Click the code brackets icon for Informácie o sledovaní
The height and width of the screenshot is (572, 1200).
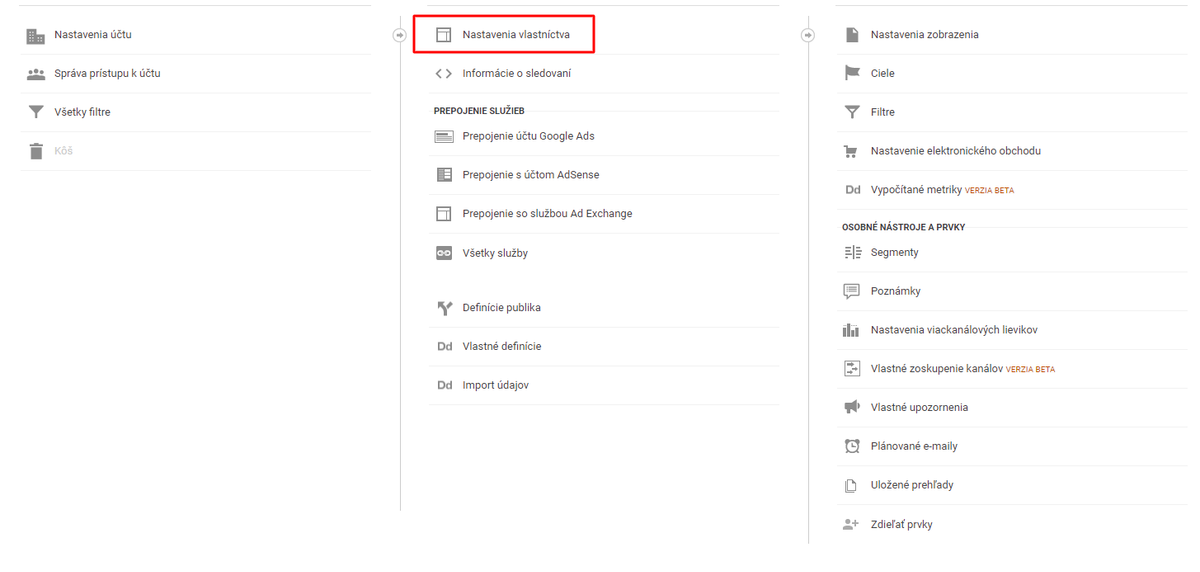click(x=444, y=74)
